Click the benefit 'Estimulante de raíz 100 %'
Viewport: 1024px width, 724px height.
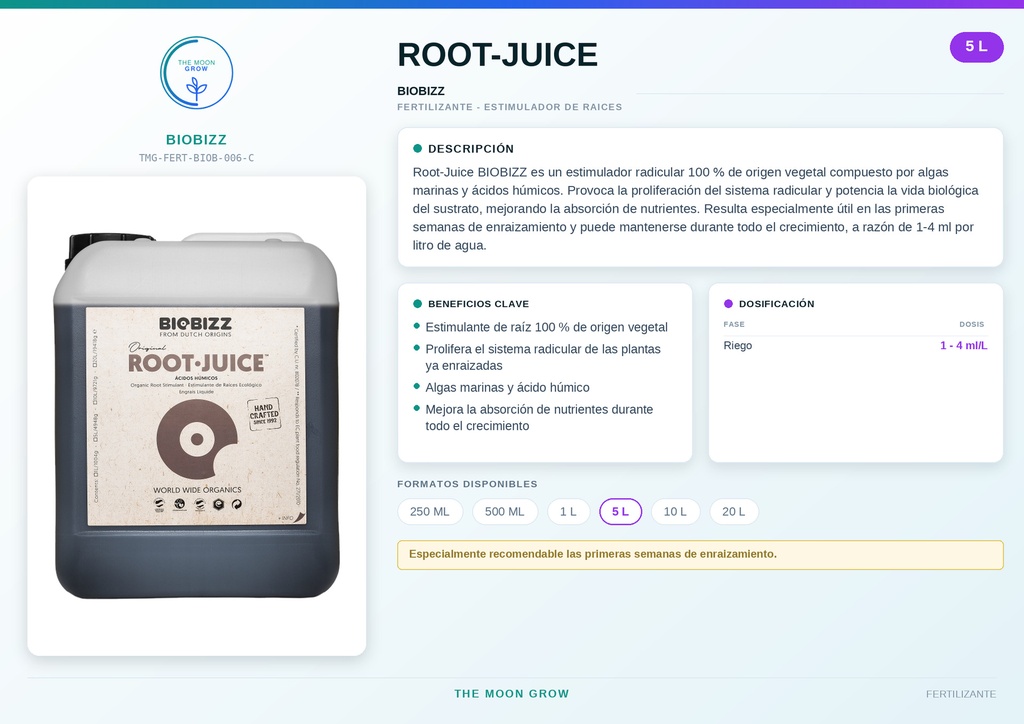[547, 327]
